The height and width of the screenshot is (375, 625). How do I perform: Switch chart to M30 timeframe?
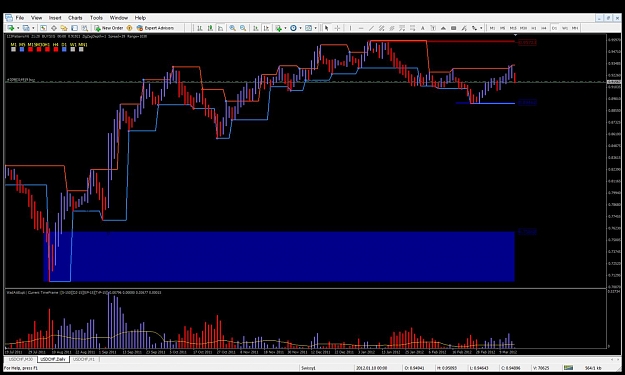coord(523,28)
